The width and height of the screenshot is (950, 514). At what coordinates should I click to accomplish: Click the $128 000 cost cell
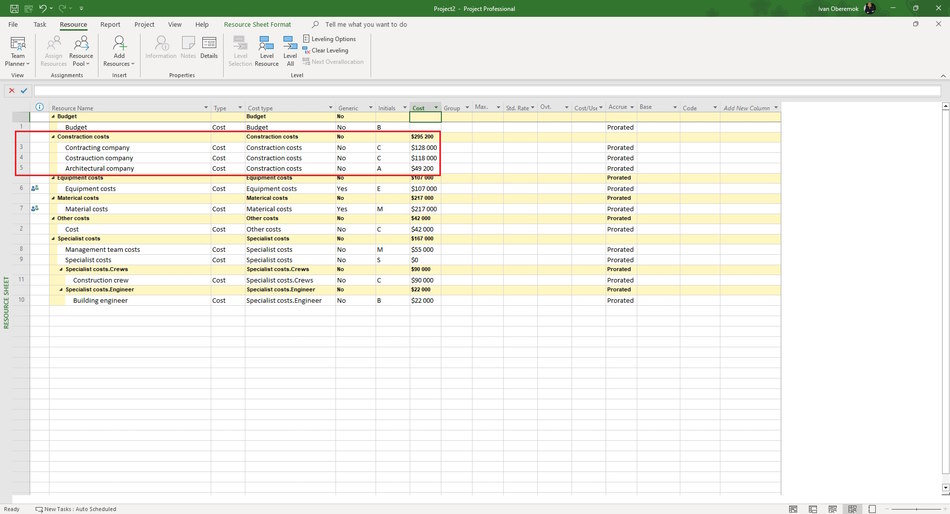[x=424, y=147]
